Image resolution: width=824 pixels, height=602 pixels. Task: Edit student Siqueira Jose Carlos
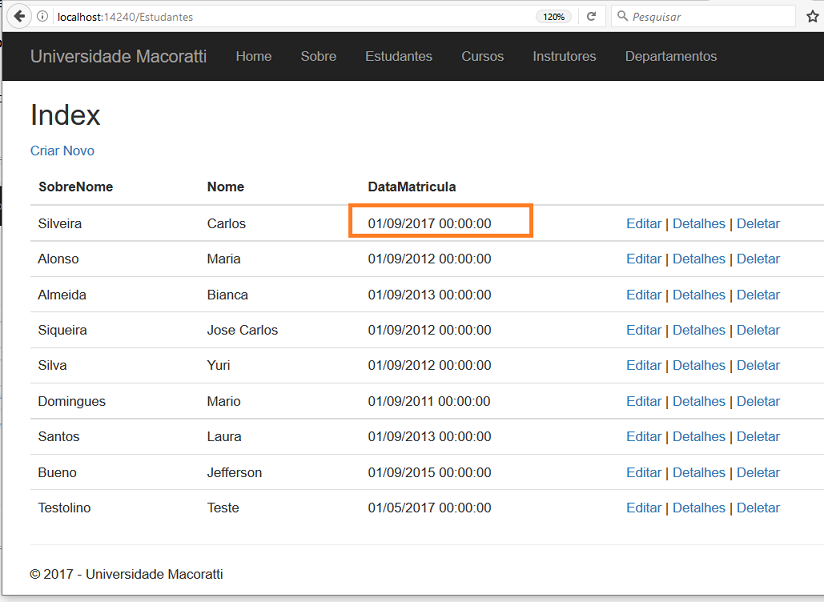point(644,330)
